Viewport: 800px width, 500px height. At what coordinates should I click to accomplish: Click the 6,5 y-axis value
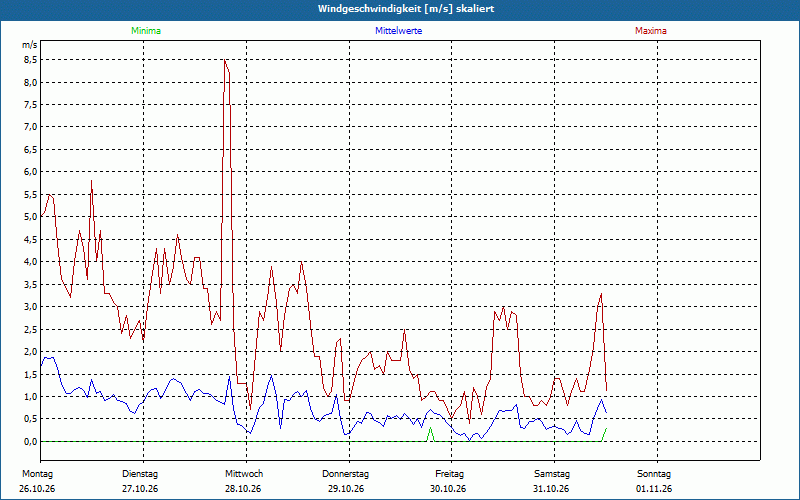tap(31, 149)
